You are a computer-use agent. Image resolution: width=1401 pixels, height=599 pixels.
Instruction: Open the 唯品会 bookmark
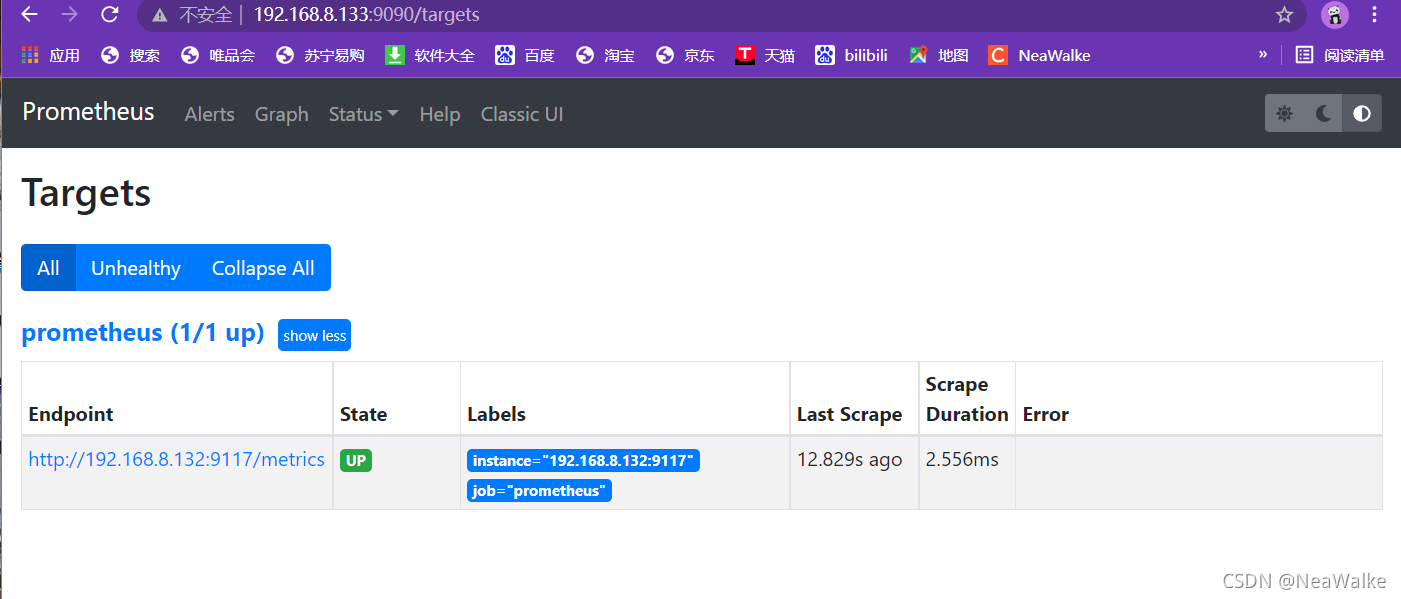point(218,55)
